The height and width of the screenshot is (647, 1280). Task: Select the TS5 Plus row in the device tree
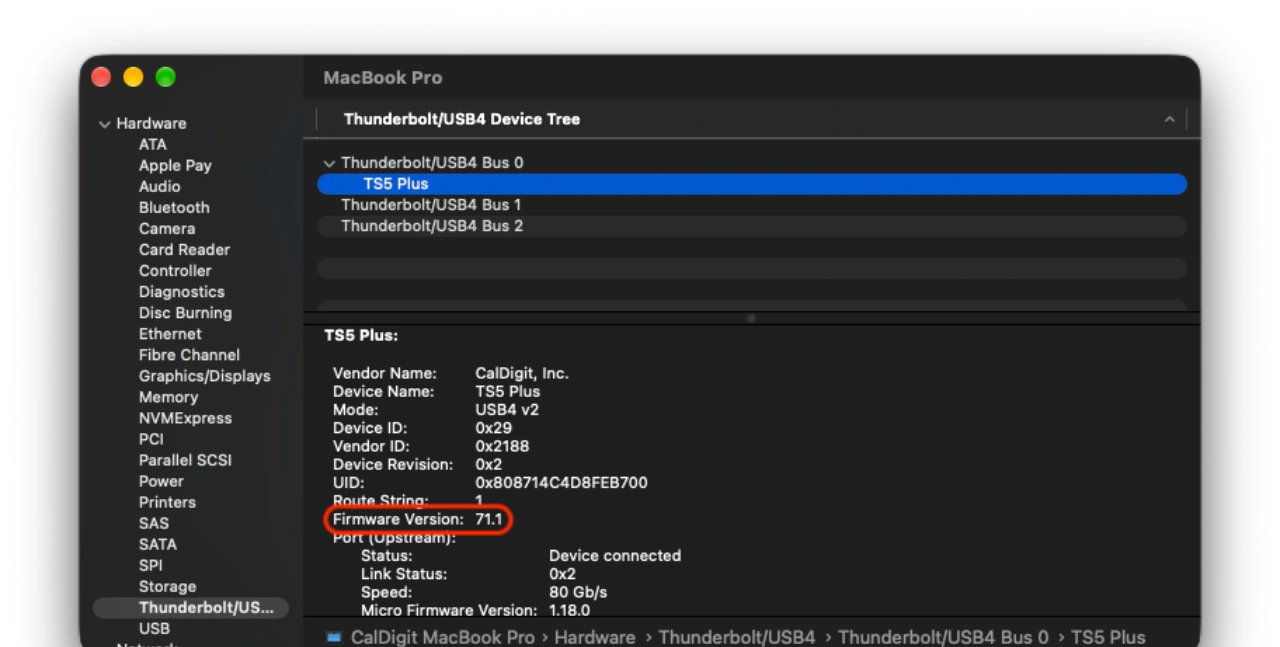pyautogui.click(x=752, y=184)
